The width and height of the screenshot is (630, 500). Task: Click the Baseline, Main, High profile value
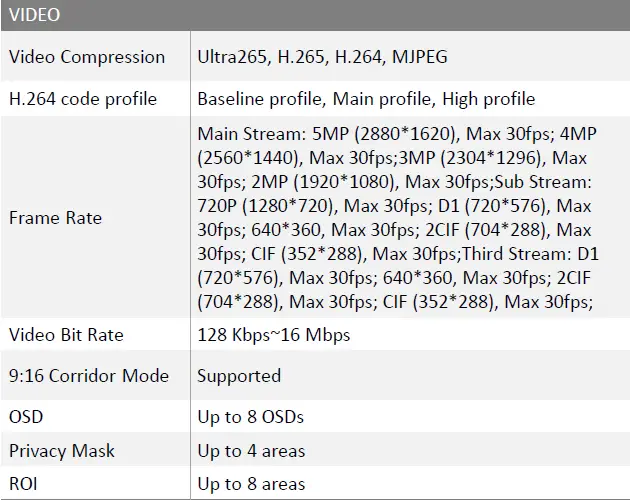click(x=366, y=99)
